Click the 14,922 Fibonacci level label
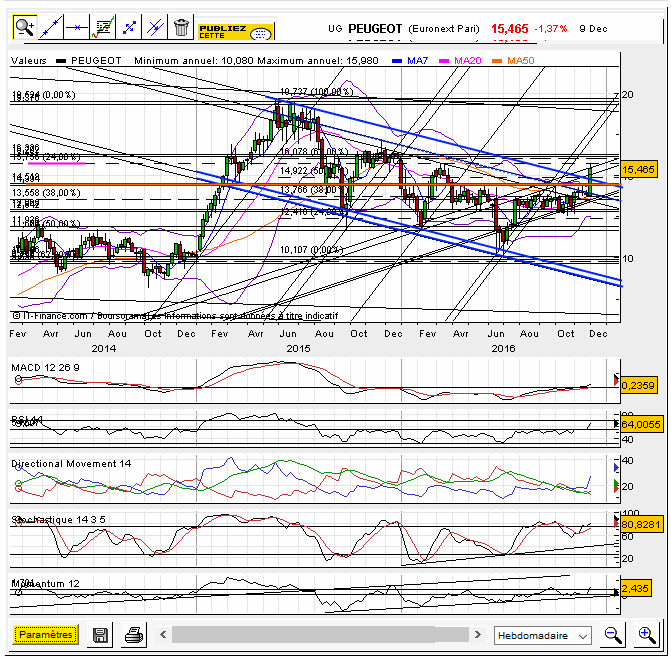The width and height of the screenshot is (671, 659). [313, 171]
